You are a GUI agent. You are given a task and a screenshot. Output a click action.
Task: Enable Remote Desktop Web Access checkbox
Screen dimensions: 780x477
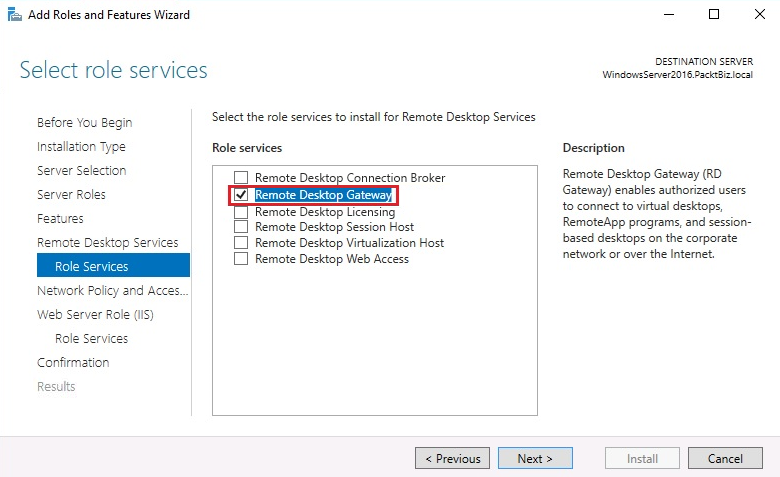(x=241, y=259)
